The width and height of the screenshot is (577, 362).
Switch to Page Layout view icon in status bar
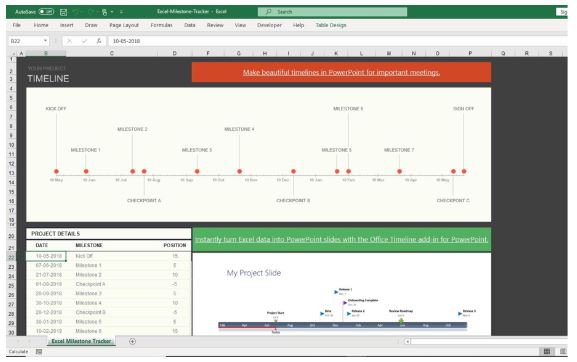tap(563, 352)
